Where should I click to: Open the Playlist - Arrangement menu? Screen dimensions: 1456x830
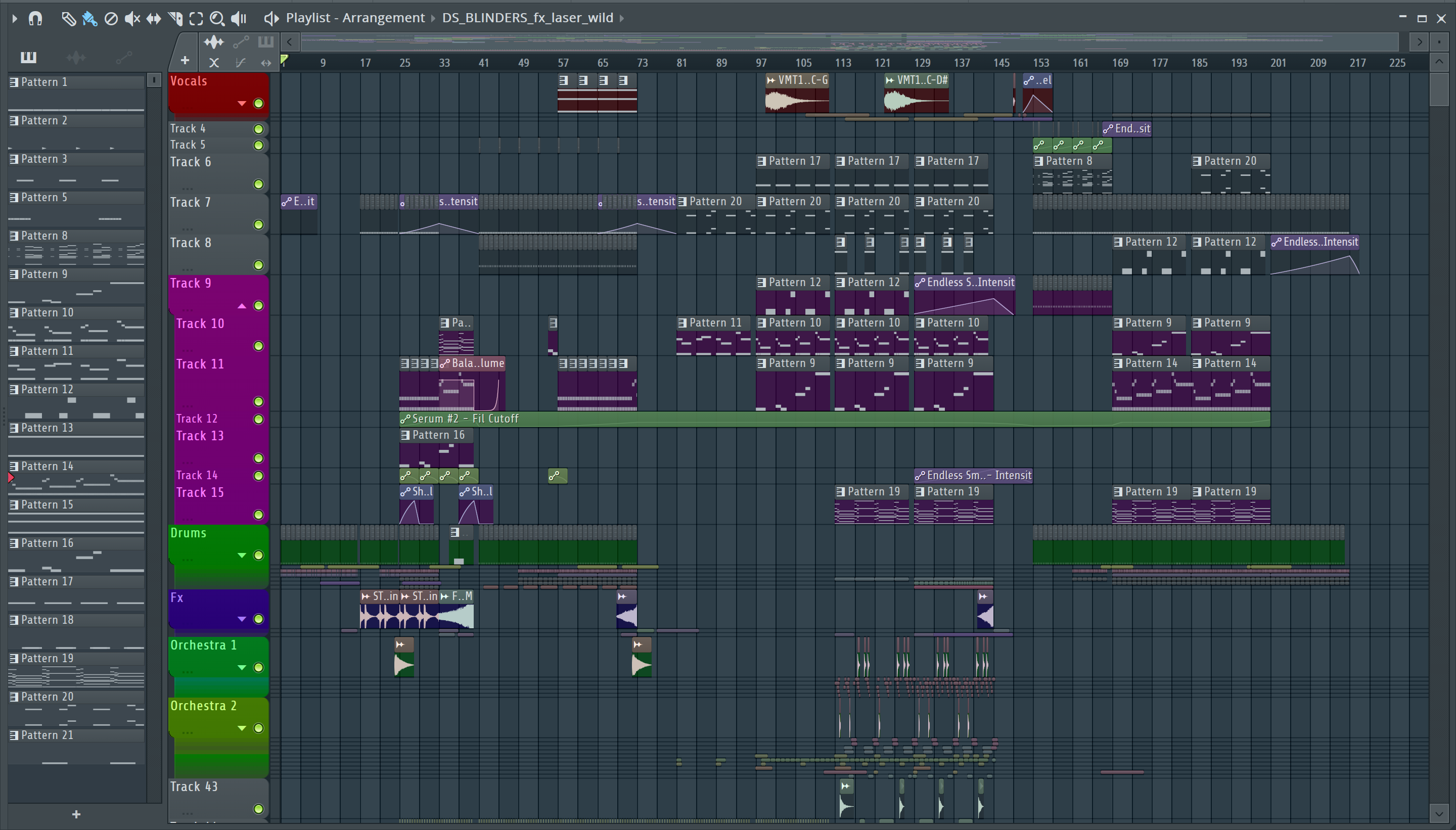point(355,18)
